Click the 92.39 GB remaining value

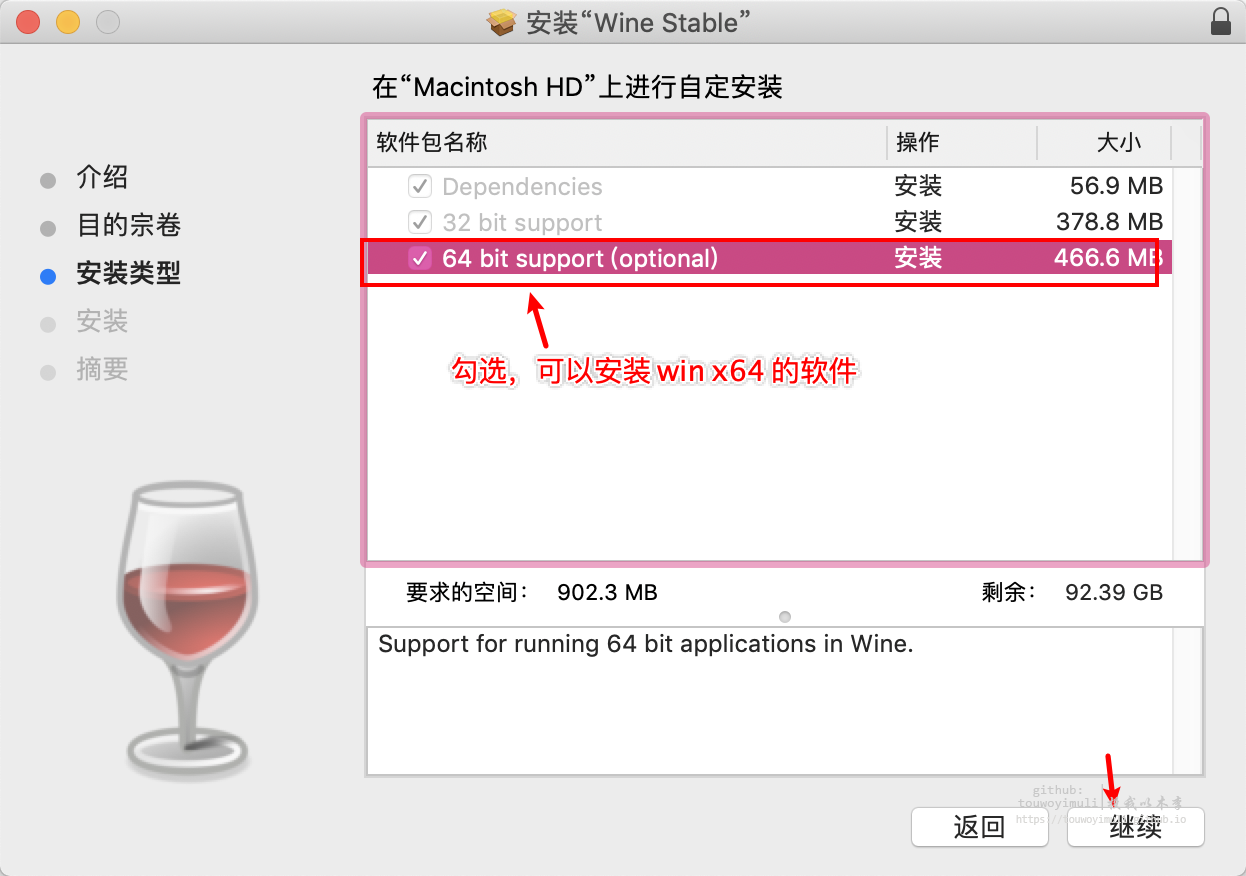click(1114, 592)
